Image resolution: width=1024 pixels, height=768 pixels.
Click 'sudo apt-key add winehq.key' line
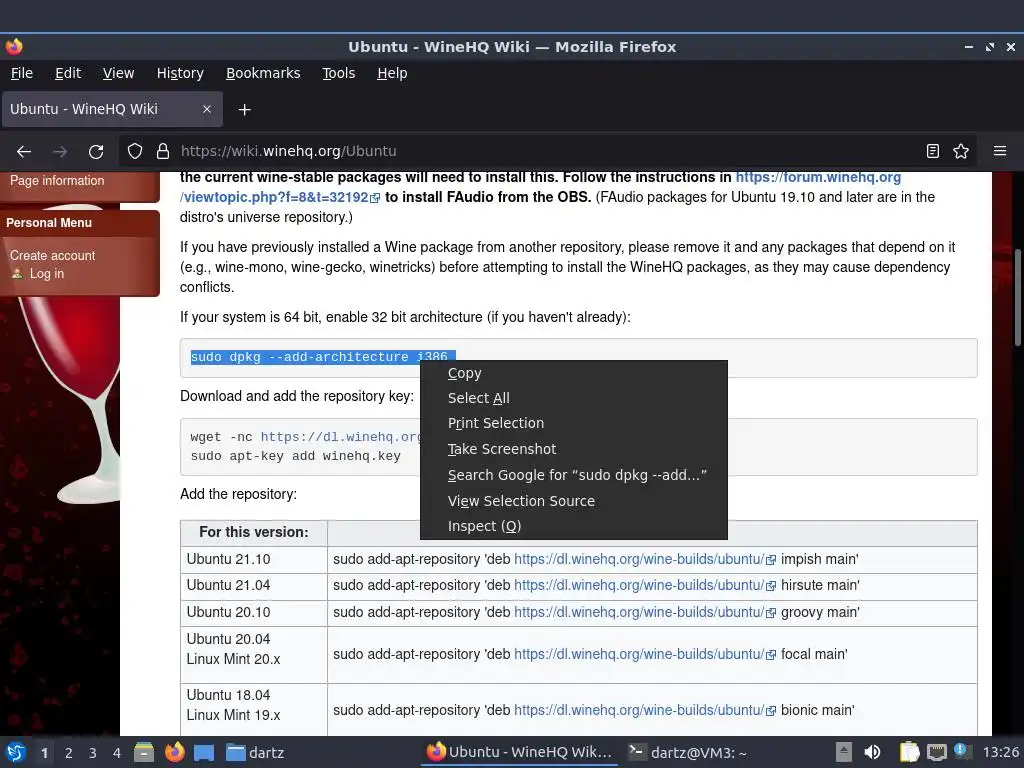296,456
